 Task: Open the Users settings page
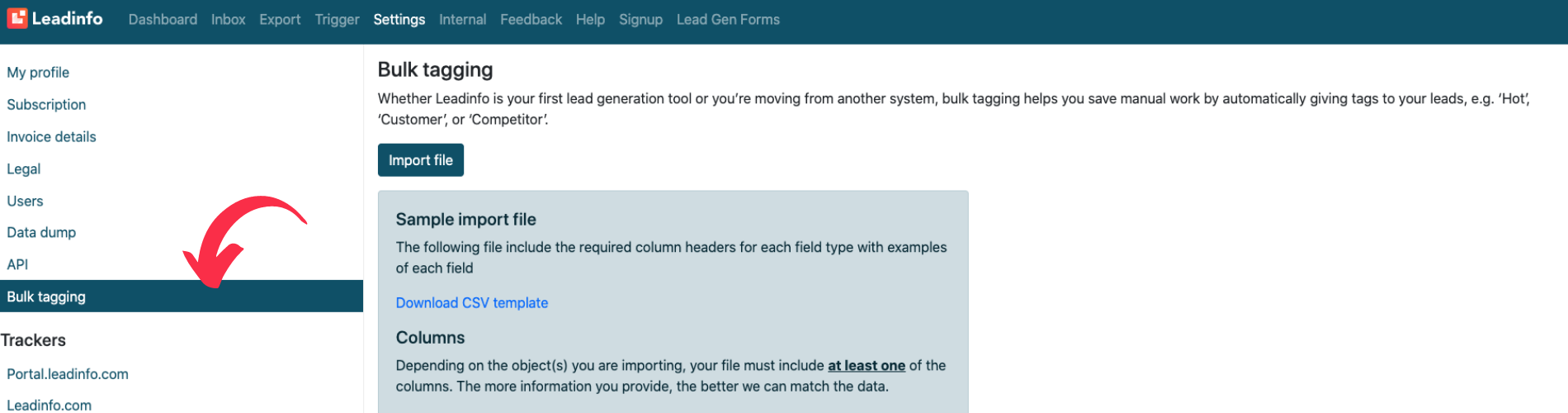[x=25, y=202]
